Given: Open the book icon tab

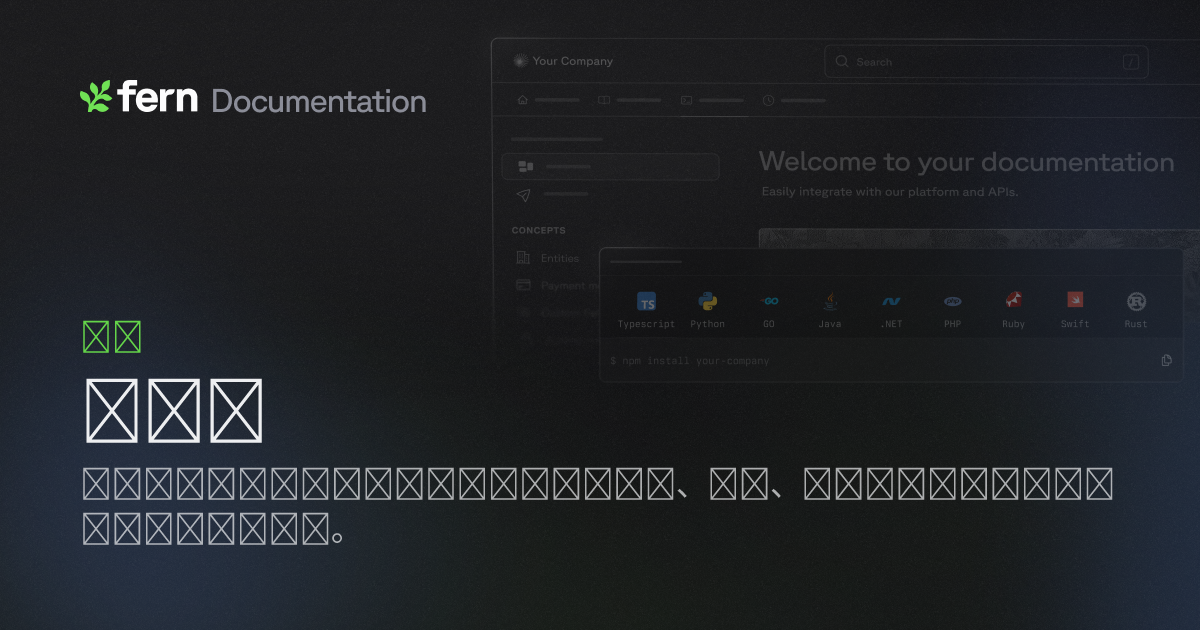Looking at the screenshot, I should point(604,100).
